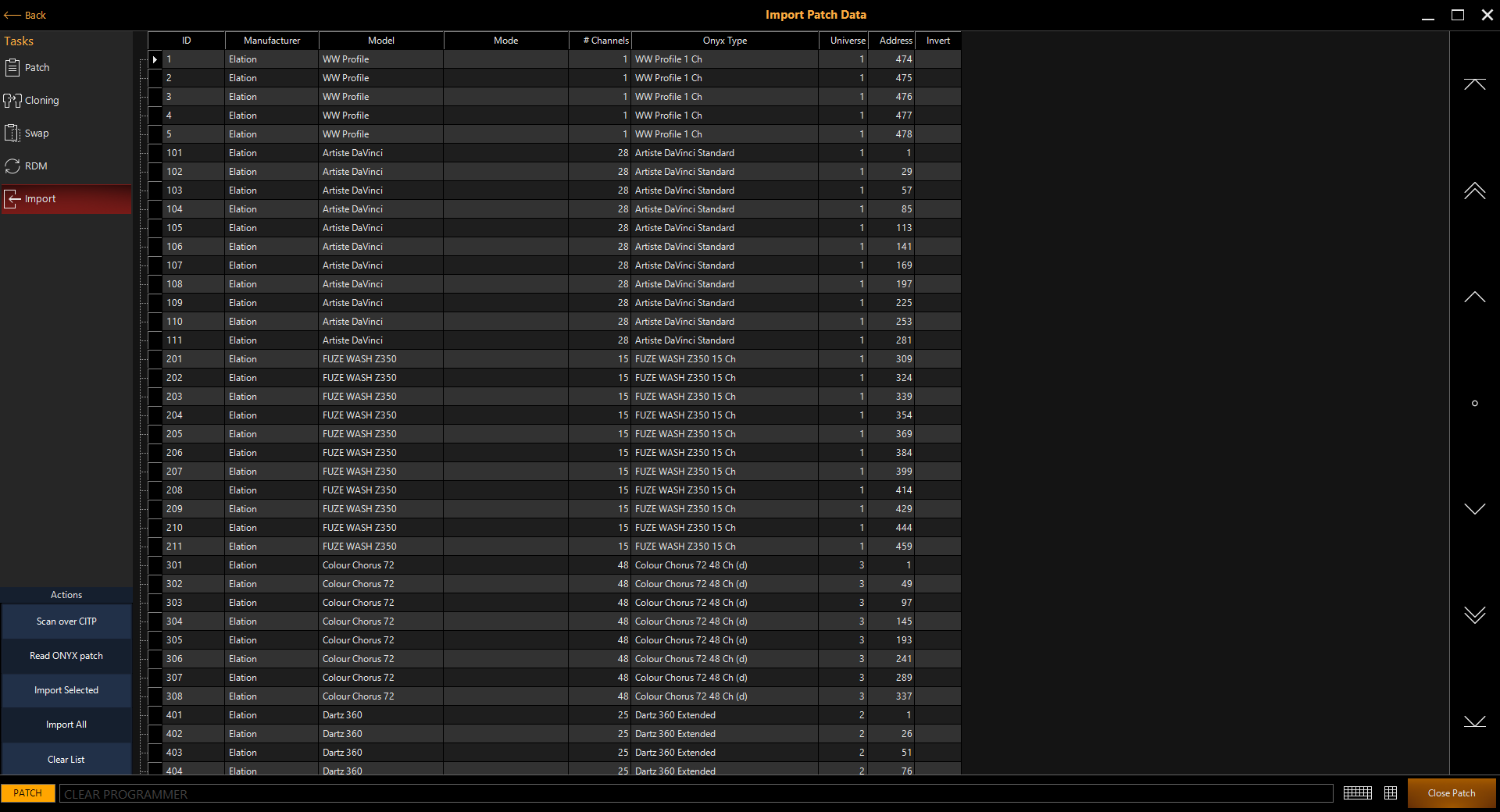Click the Onyx Type column header

point(725,41)
